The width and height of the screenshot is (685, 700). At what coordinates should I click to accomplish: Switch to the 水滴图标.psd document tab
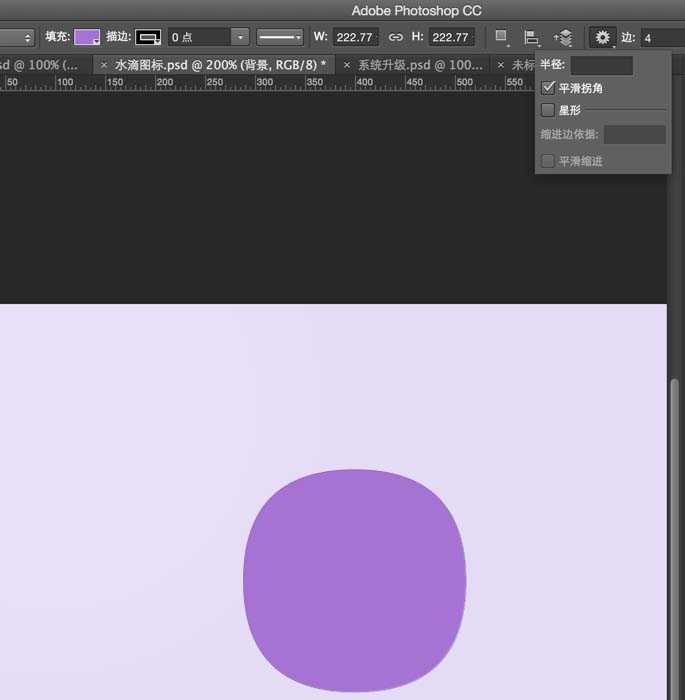point(220,64)
